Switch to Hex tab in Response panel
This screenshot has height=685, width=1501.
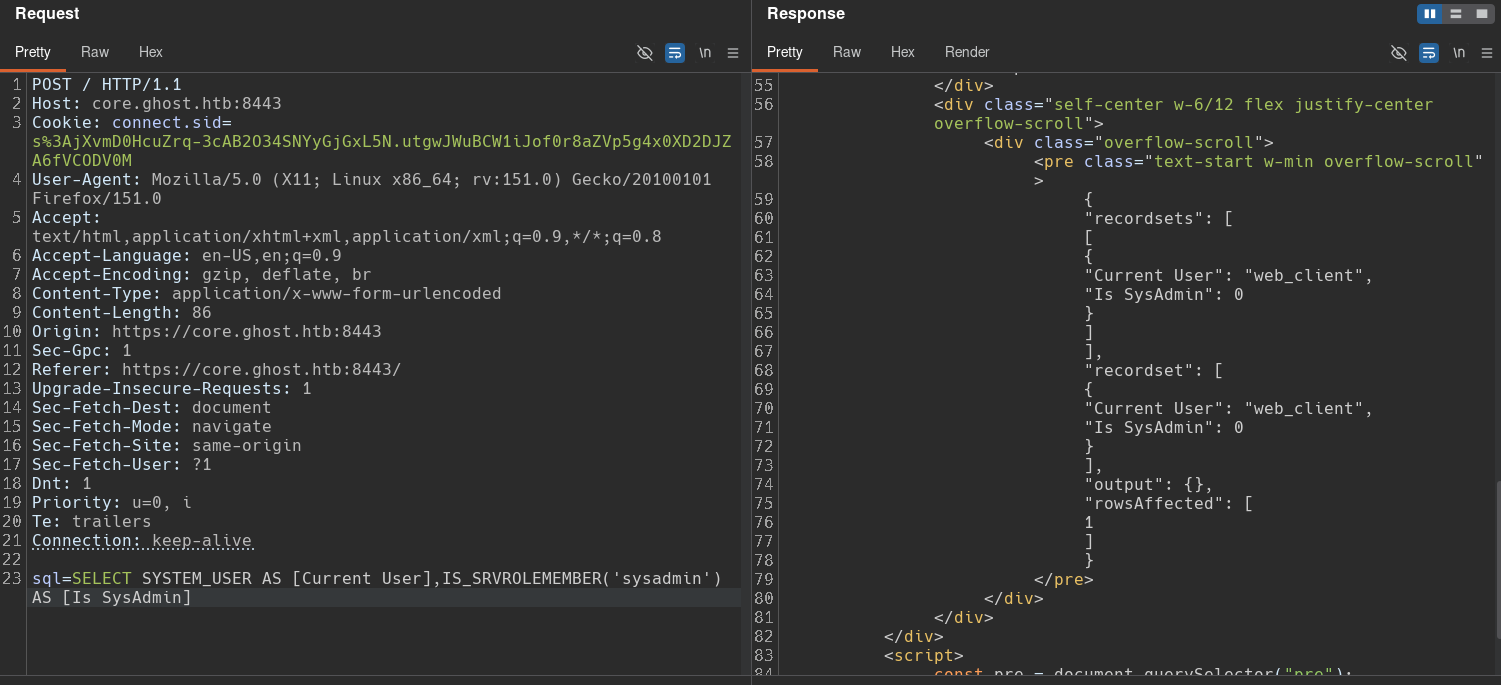tap(903, 52)
